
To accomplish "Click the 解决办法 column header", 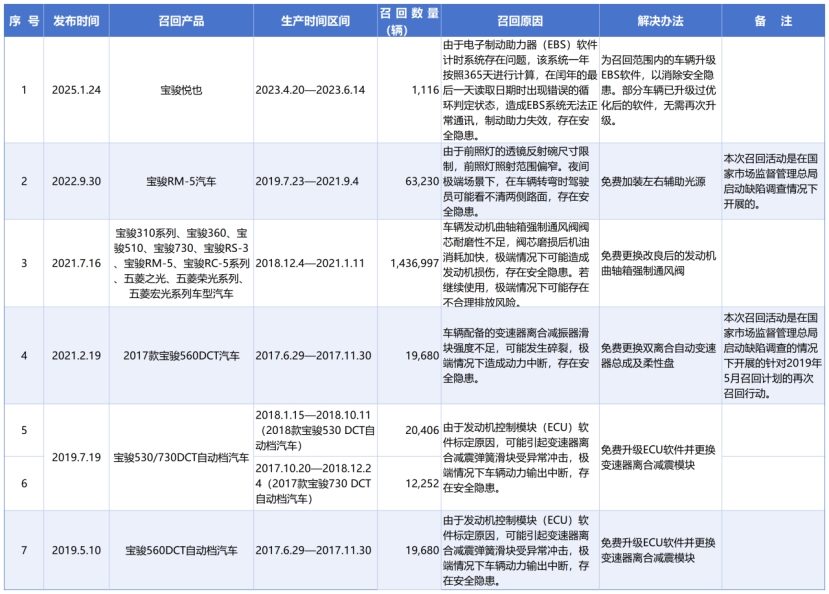I will pos(659,20).
